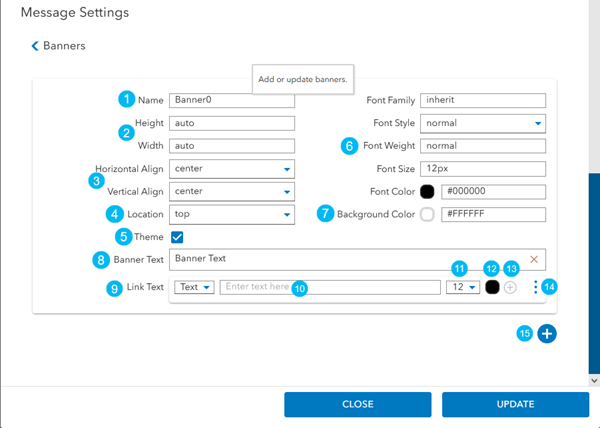Click the Enter text here link field
The width and height of the screenshot is (600, 428).
(330, 287)
